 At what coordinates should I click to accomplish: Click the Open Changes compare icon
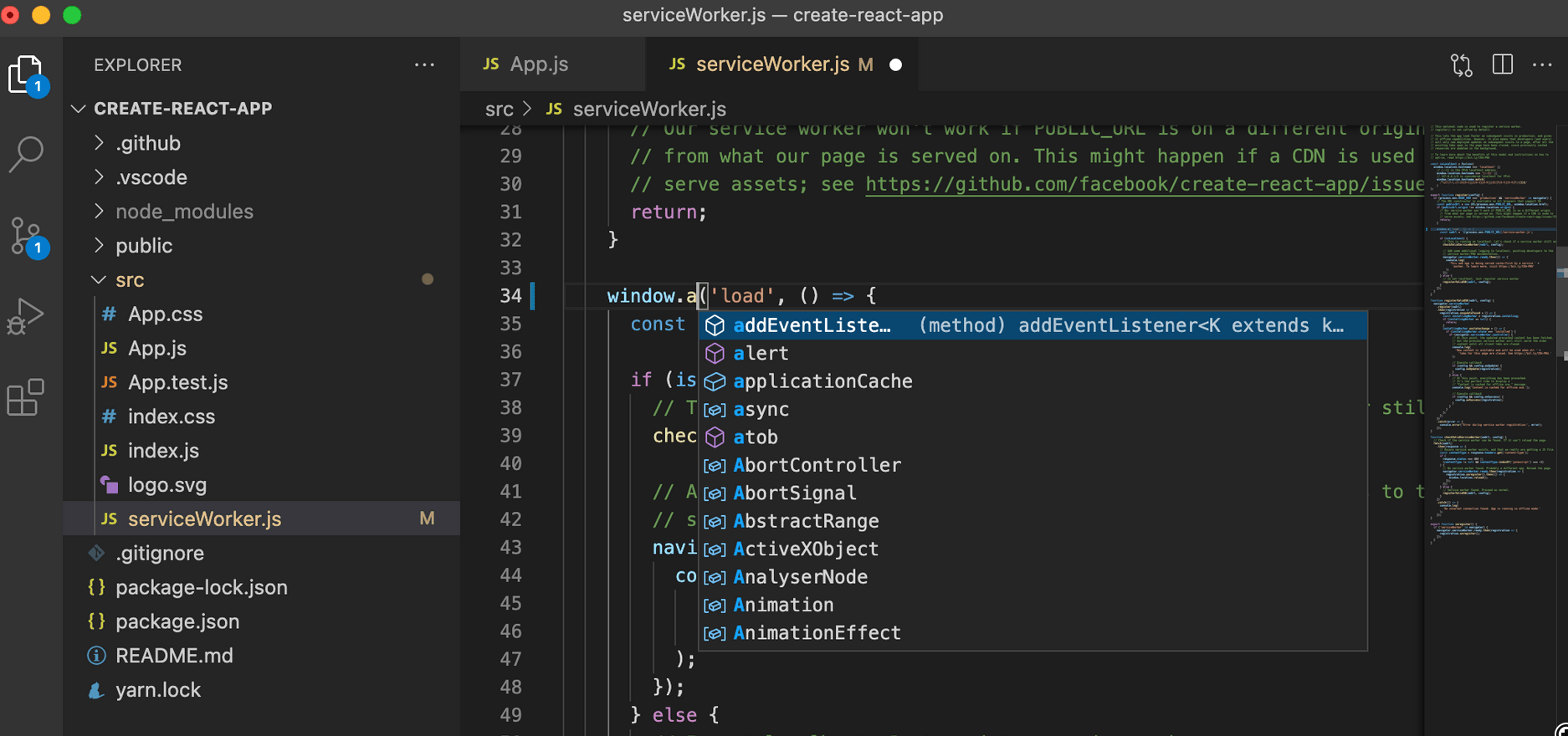(x=1461, y=65)
